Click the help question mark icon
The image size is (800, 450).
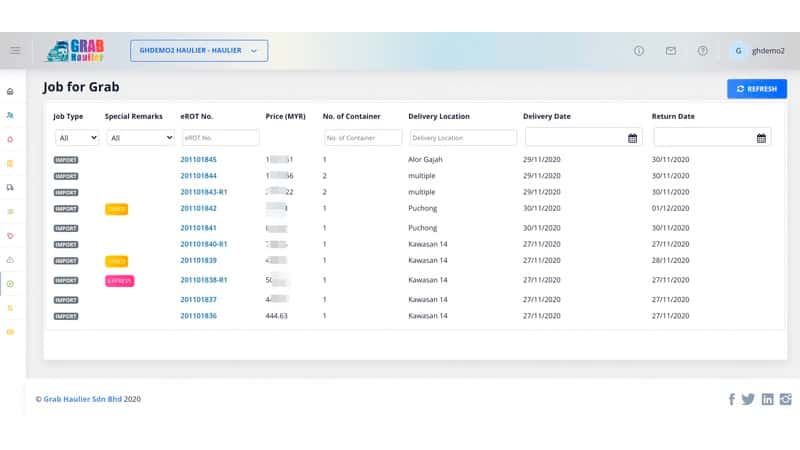(702, 51)
